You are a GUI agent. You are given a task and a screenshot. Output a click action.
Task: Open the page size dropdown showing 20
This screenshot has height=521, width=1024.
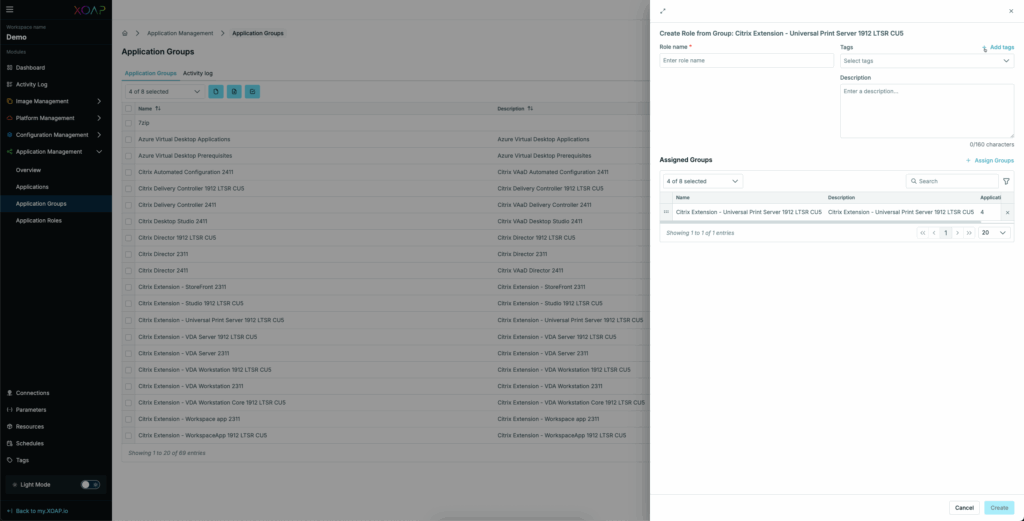[x=994, y=232]
